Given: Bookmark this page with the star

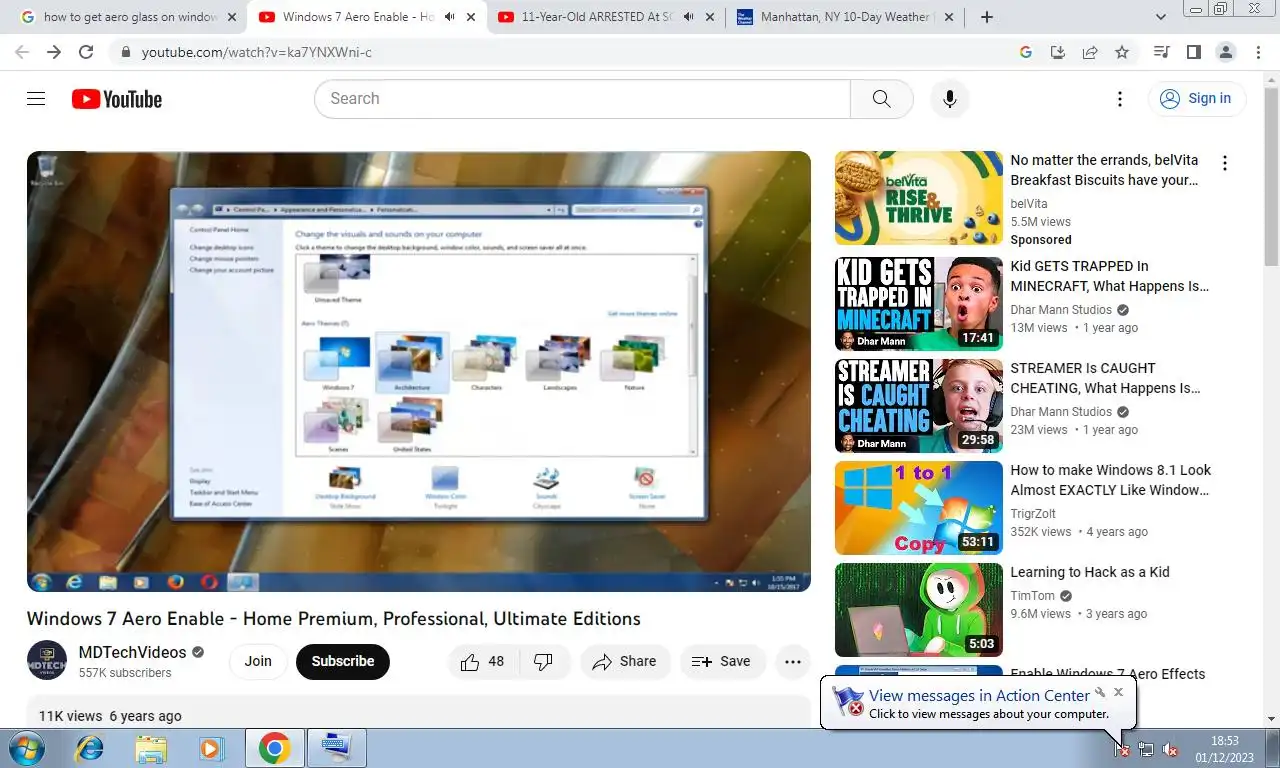Looking at the screenshot, I should pos(1122,52).
